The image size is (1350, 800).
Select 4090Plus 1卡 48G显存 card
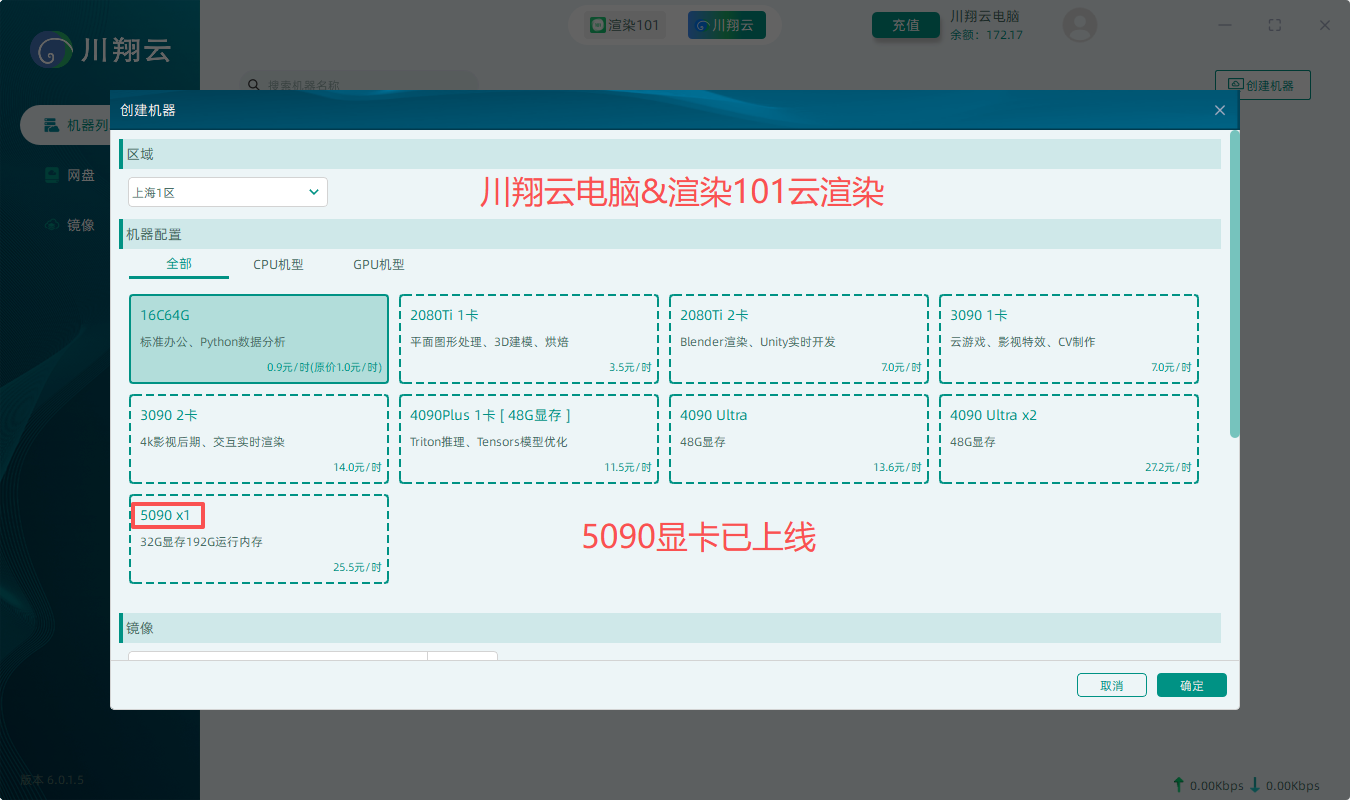pos(529,439)
